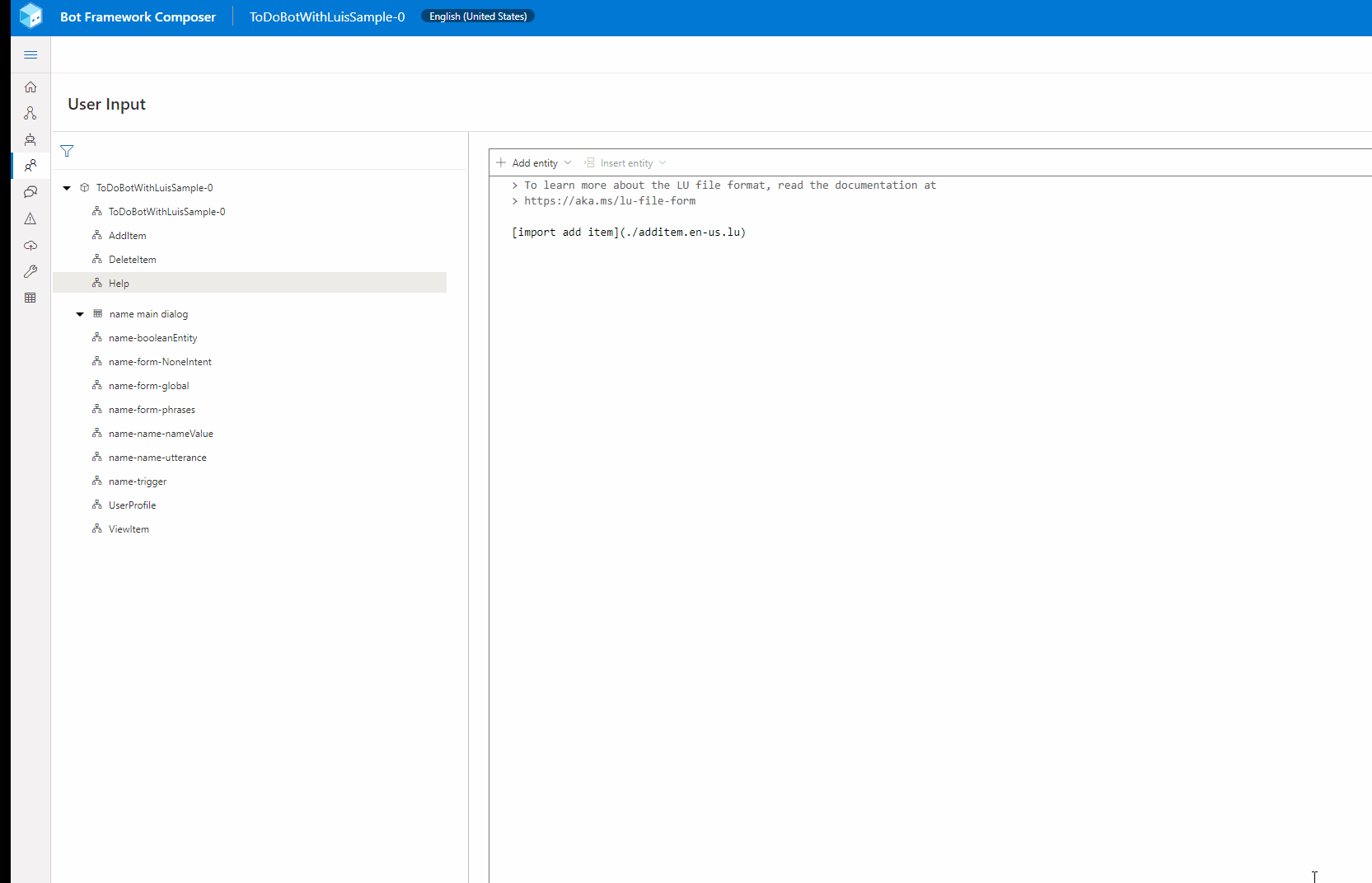Image resolution: width=1372 pixels, height=883 pixels.
Task: Click the English (United States) locale badge
Action: (x=478, y=16)
